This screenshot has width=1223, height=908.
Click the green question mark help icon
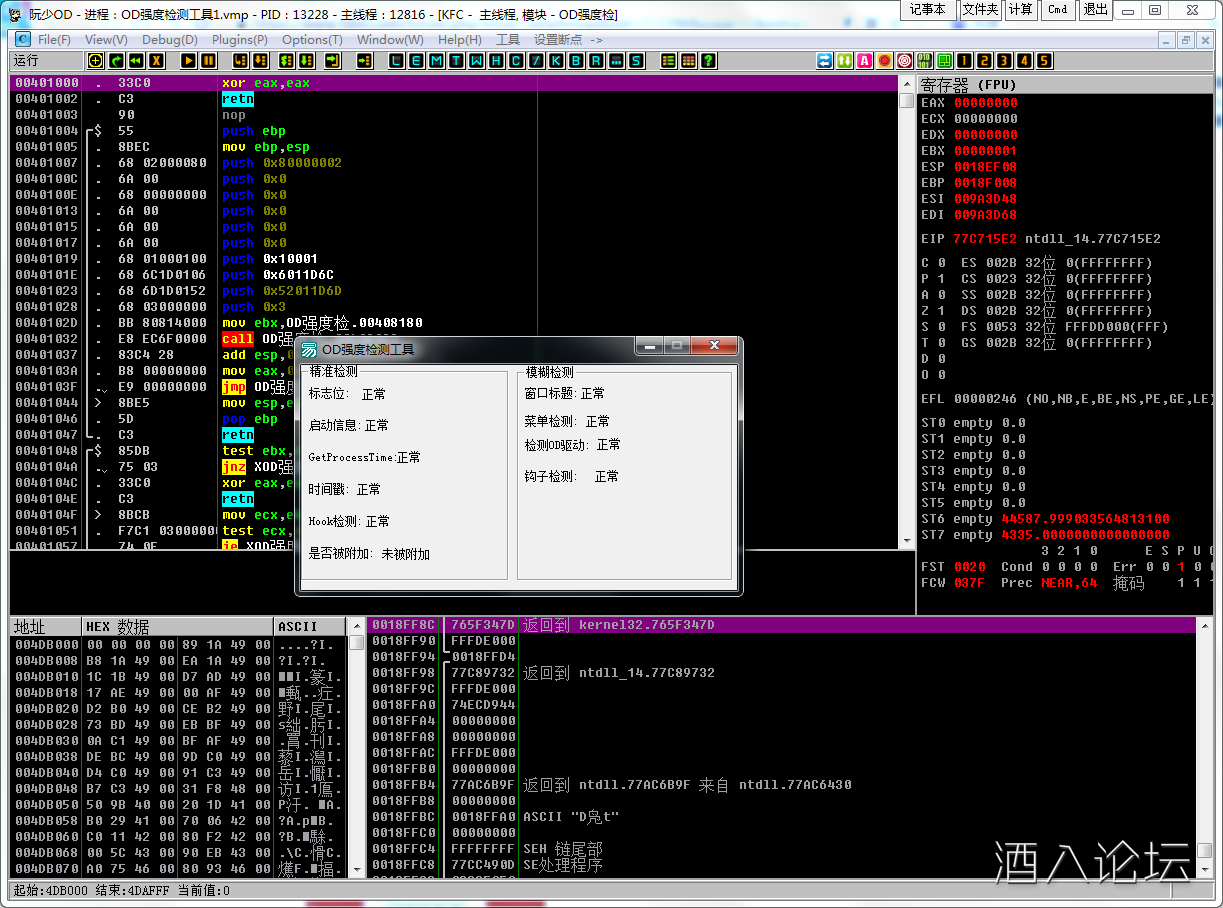point(708,61)
